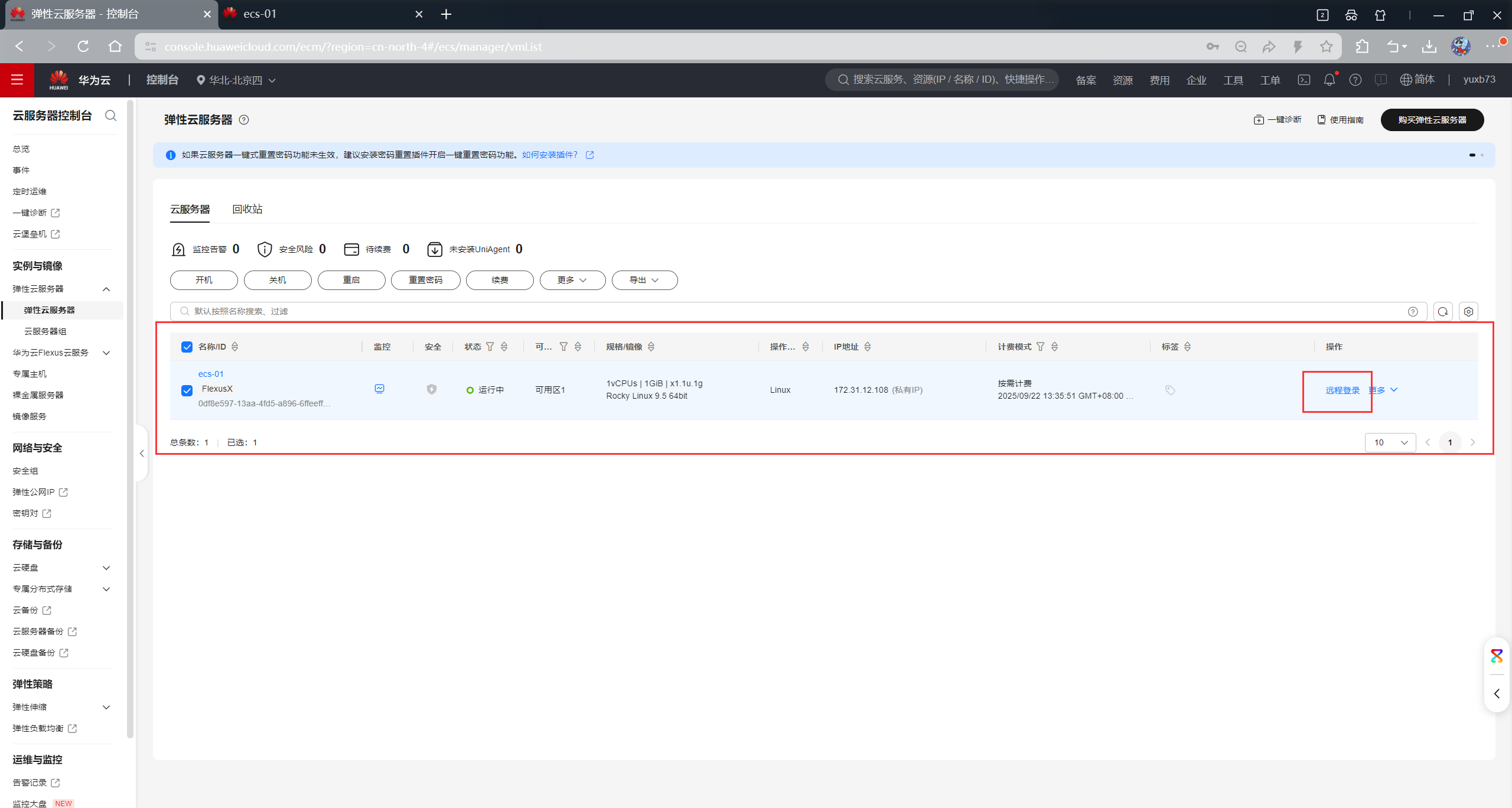This screenshot has width=1512, height=808.
Task: Open the CloudShell terminal icon in header
Action: [x=1304, y=80]
